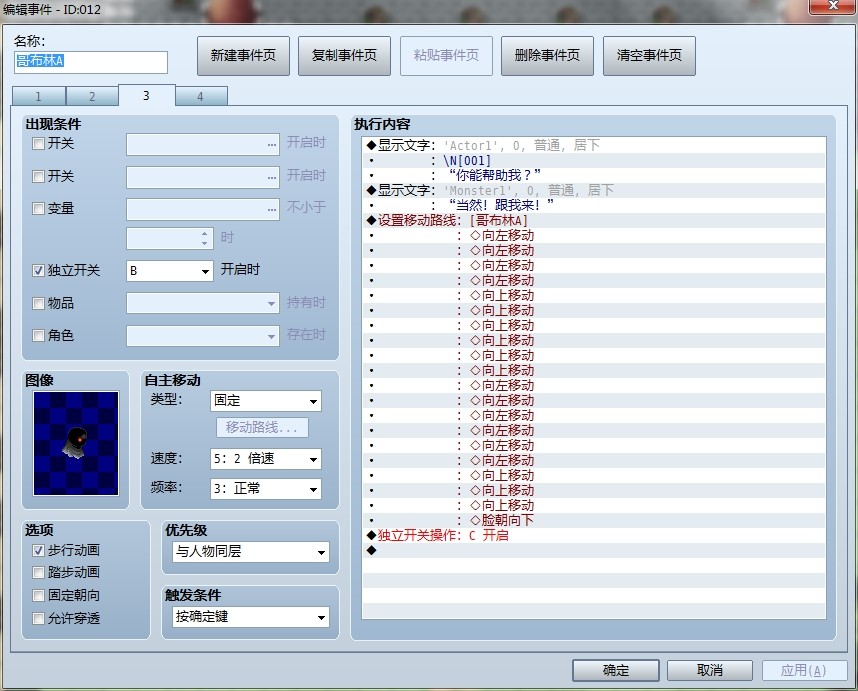Enable the 角色 condition checkbox
Screen dimensions: 858x691
click(38, 335)
